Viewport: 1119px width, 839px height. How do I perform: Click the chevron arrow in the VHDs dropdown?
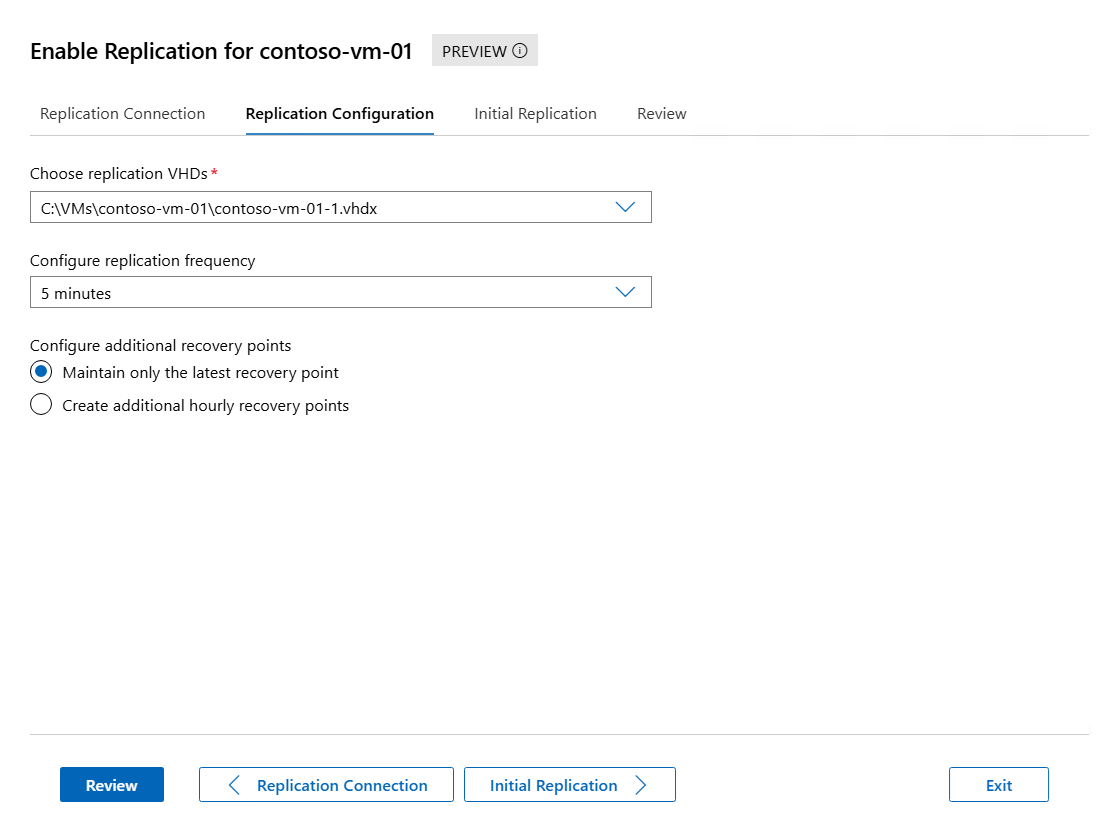coord(625,207)
